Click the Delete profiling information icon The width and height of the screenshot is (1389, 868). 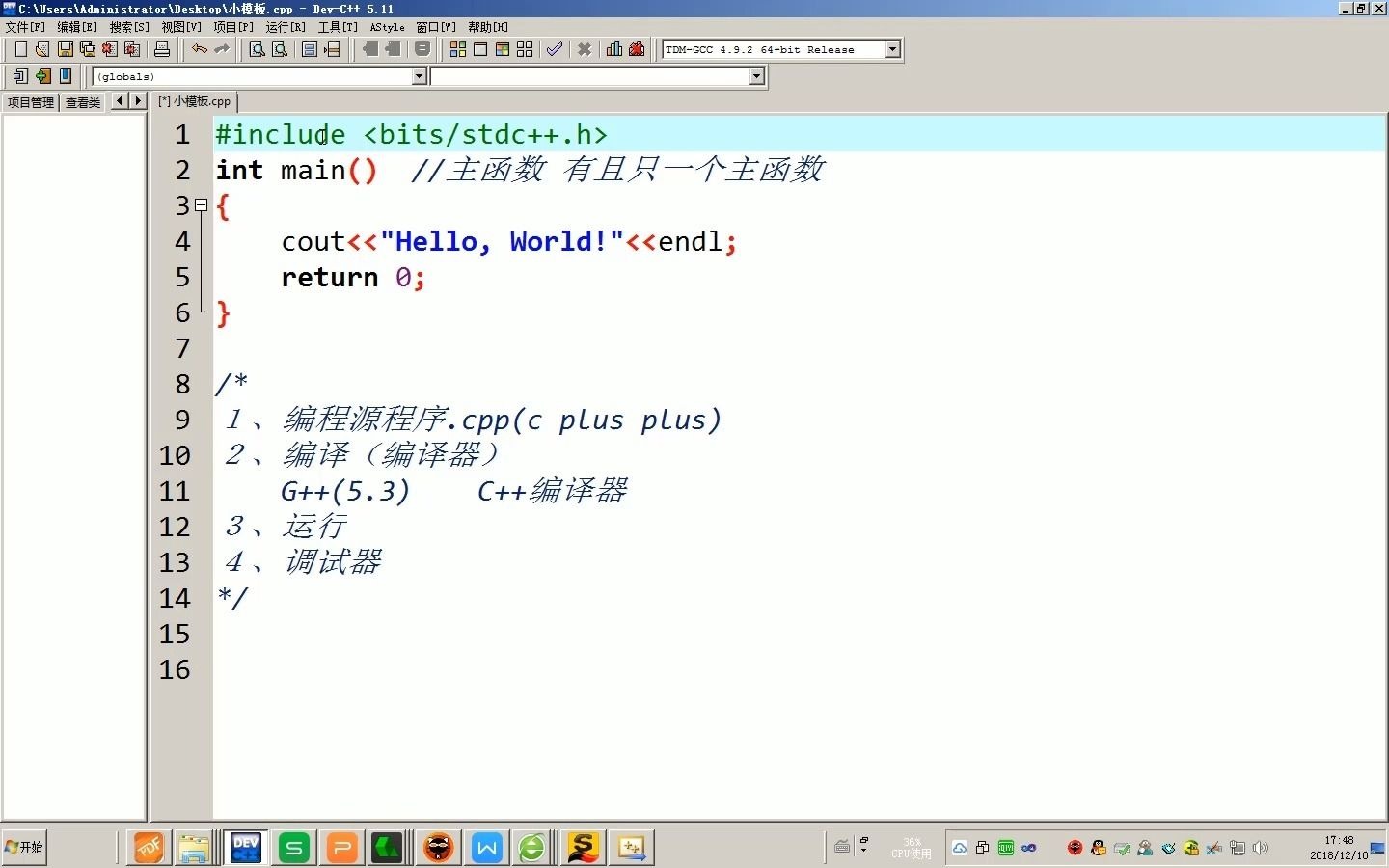[637, 49]
